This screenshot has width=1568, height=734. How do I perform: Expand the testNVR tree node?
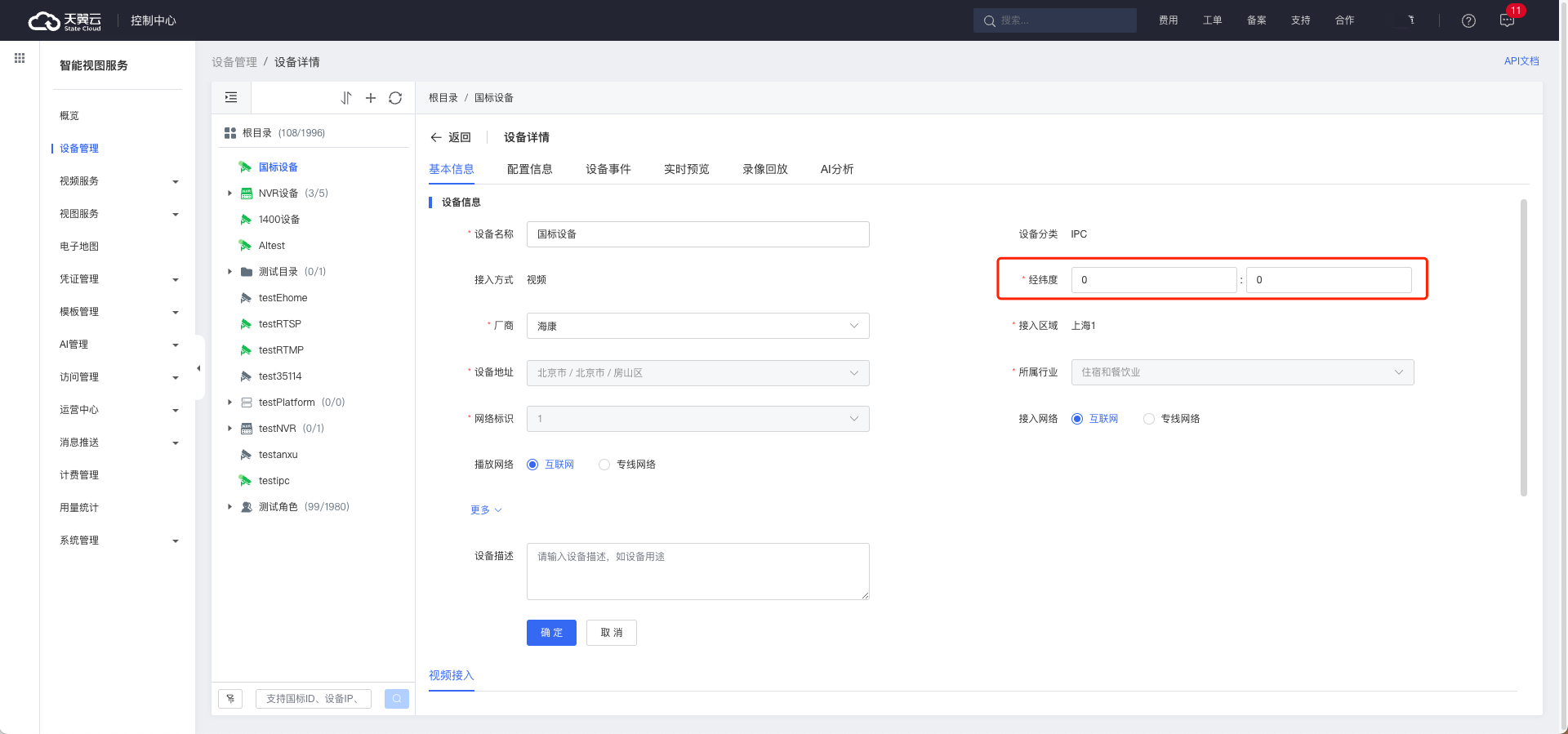tap(229, 429)
